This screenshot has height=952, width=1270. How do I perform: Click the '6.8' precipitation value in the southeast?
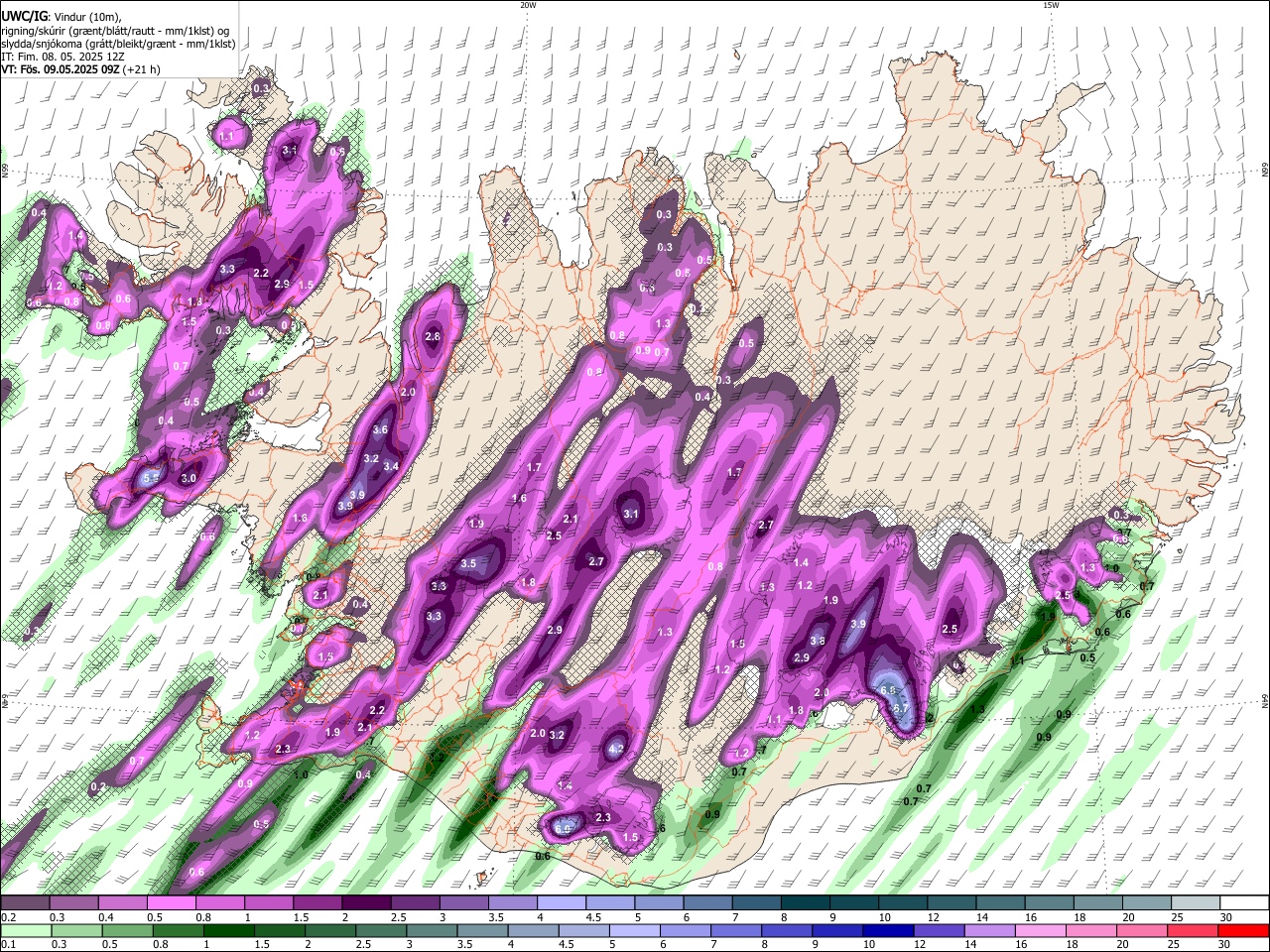point(889,690)
